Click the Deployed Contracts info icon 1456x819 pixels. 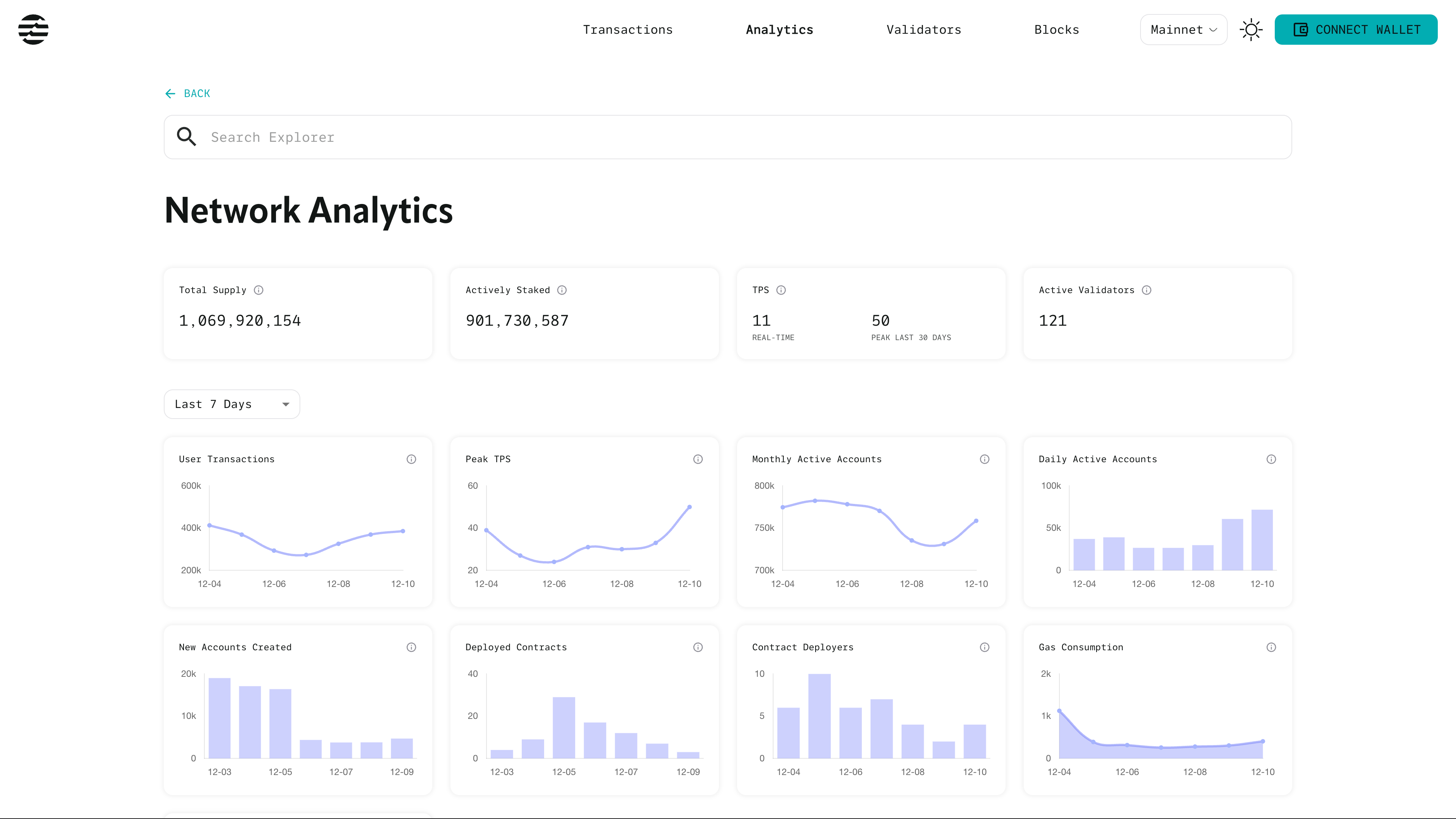pyautogui.click(x=698, y=647)
